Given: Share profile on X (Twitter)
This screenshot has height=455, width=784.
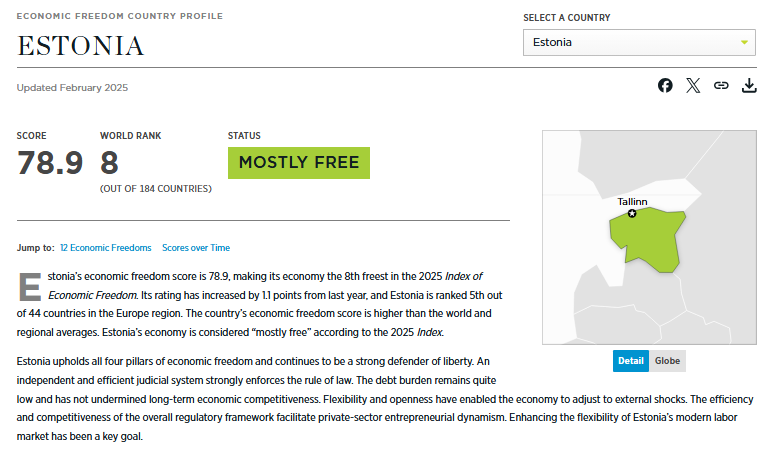Looking at the screenshot, I should 693,86.
